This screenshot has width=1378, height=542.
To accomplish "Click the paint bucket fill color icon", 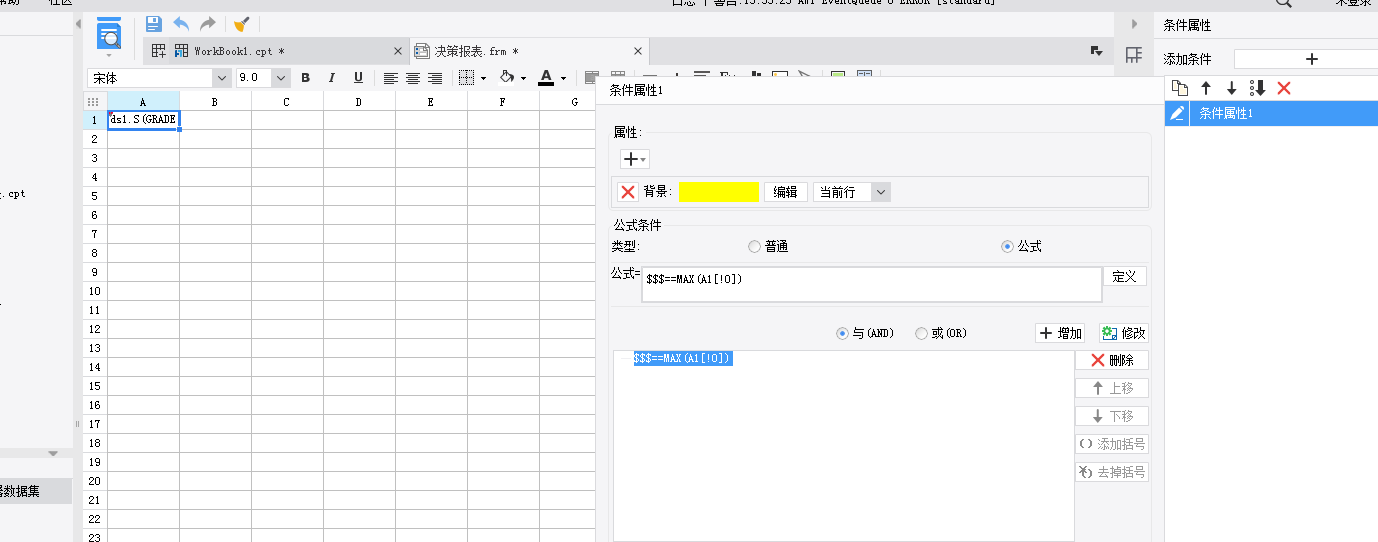I will (506, 78).
